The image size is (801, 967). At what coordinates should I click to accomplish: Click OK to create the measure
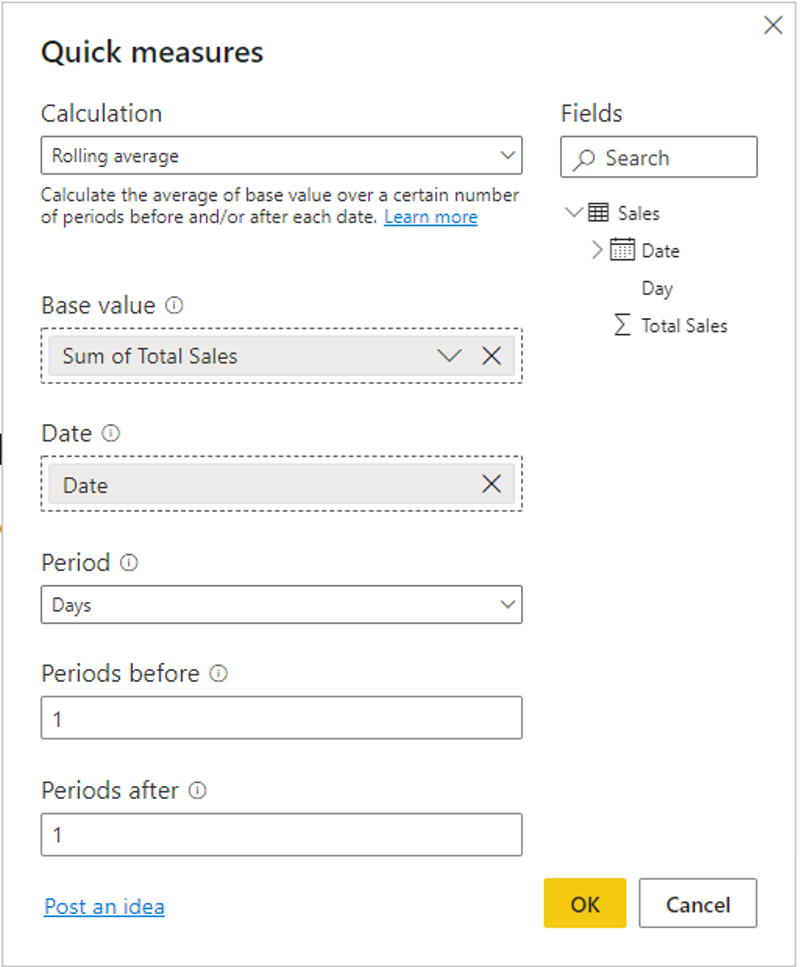click(585, 903)
